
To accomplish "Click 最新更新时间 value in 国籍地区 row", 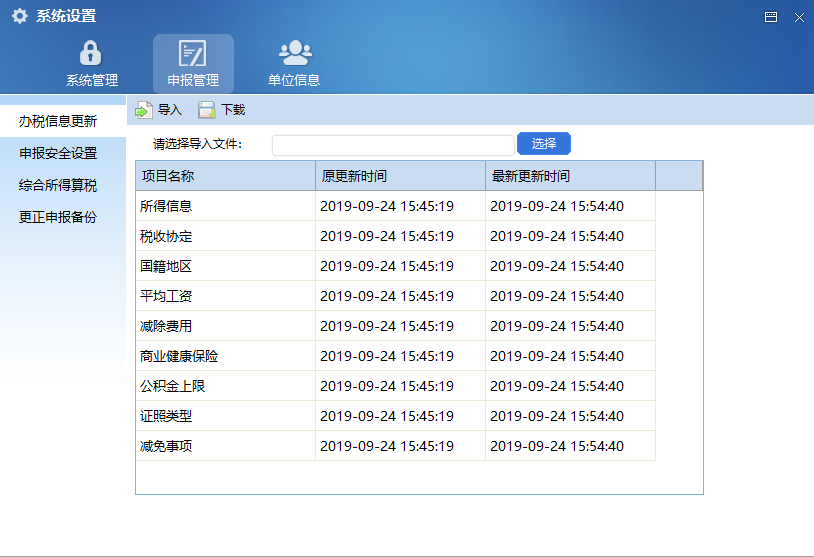I will pyautogui.click(x=557, y=266).
